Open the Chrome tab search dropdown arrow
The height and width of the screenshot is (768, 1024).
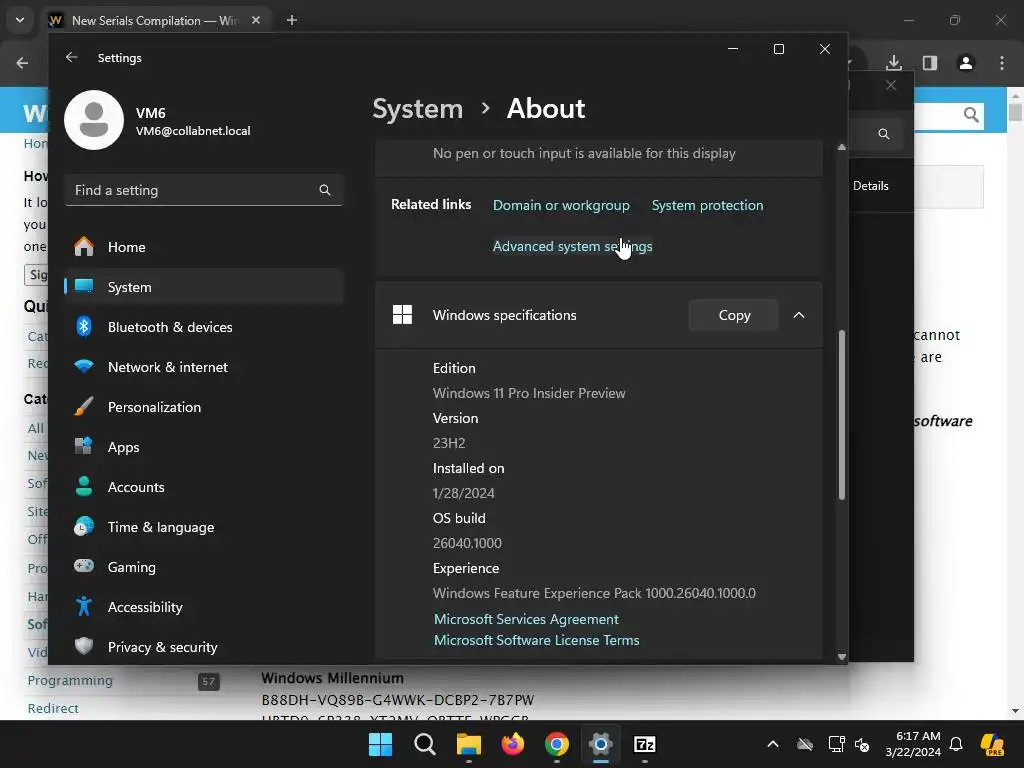point(20,20)
